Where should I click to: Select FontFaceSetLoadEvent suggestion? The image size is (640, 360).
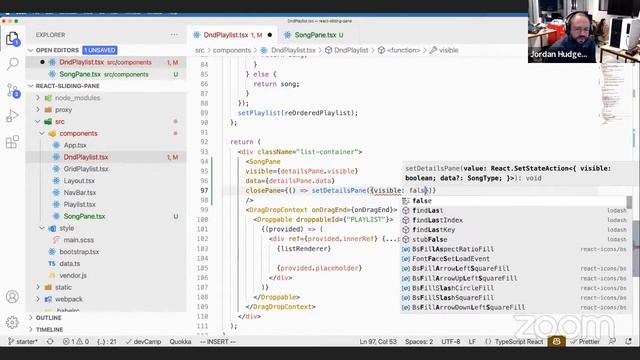tap(513, 259)
